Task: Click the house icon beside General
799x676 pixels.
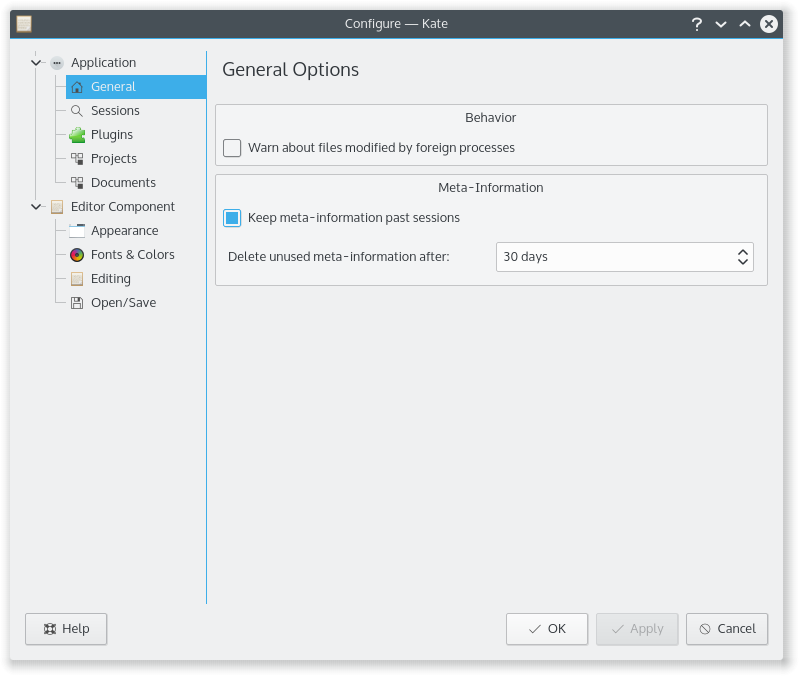Action: pyautogui.click(x=77, y=87)
